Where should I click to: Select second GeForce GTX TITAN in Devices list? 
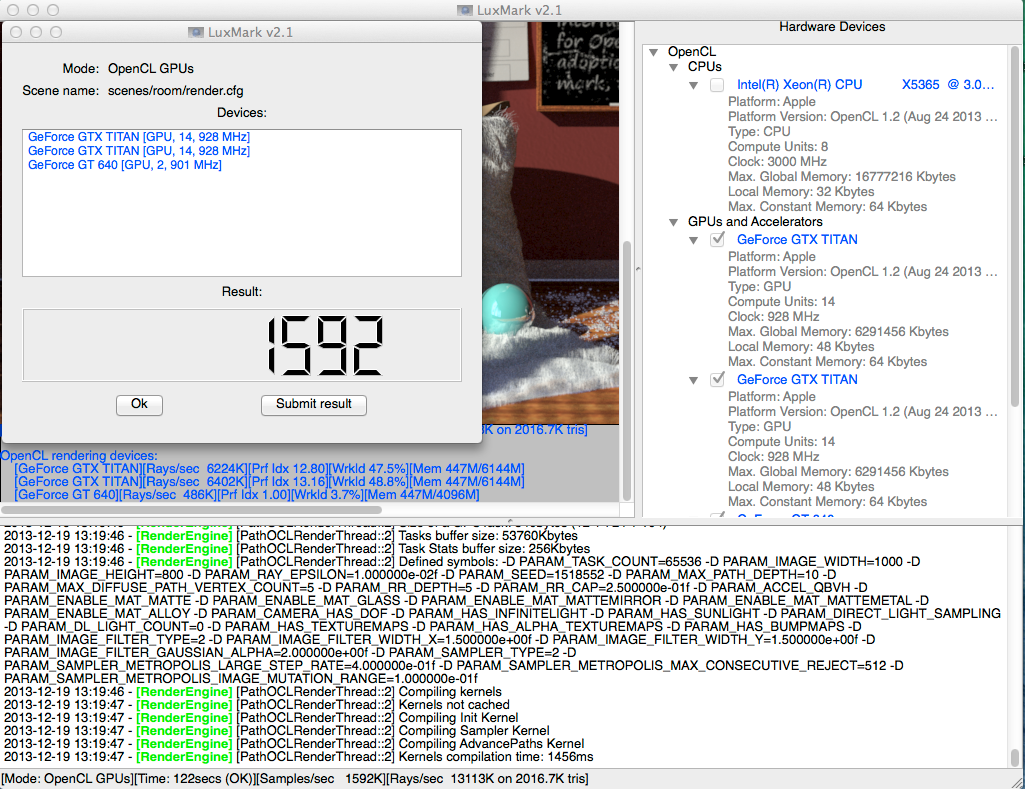[x=139, y=150]
